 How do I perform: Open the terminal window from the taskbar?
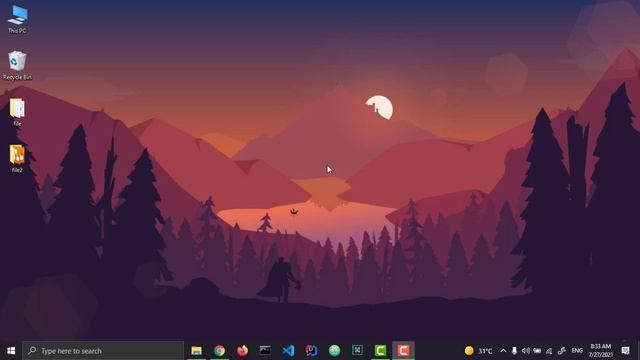pyautogui.click(x=265, y=351)
